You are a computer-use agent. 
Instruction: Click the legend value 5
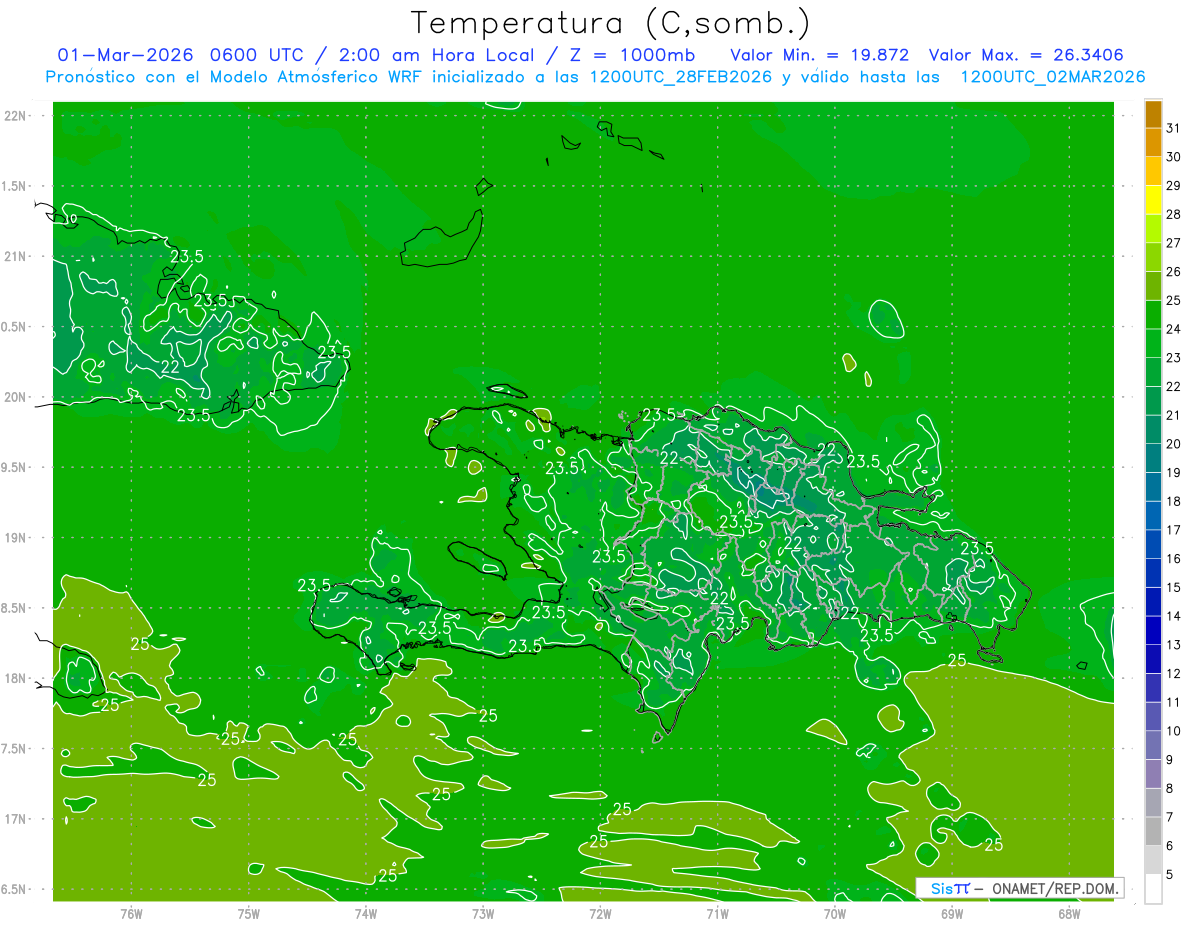1170,875
